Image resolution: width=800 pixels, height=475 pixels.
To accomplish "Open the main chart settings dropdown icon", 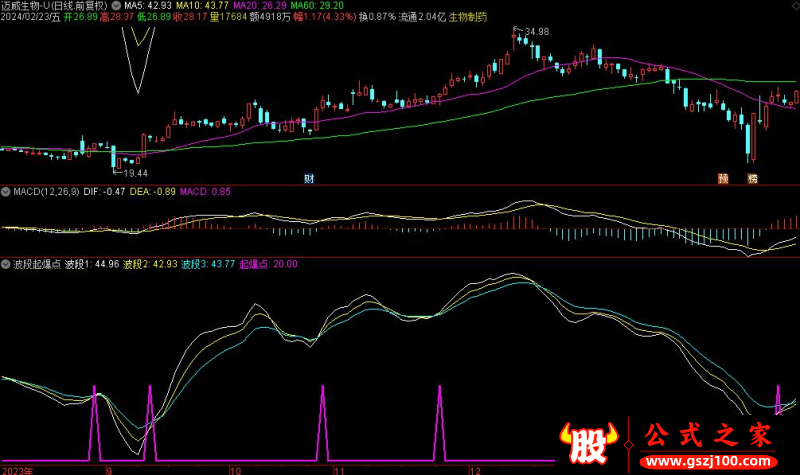I will click(116, 6).
